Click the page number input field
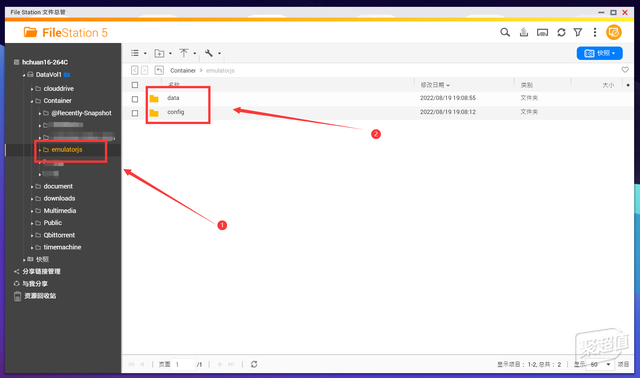The width and height of the screenshot is (640, 378). (183, 364)
